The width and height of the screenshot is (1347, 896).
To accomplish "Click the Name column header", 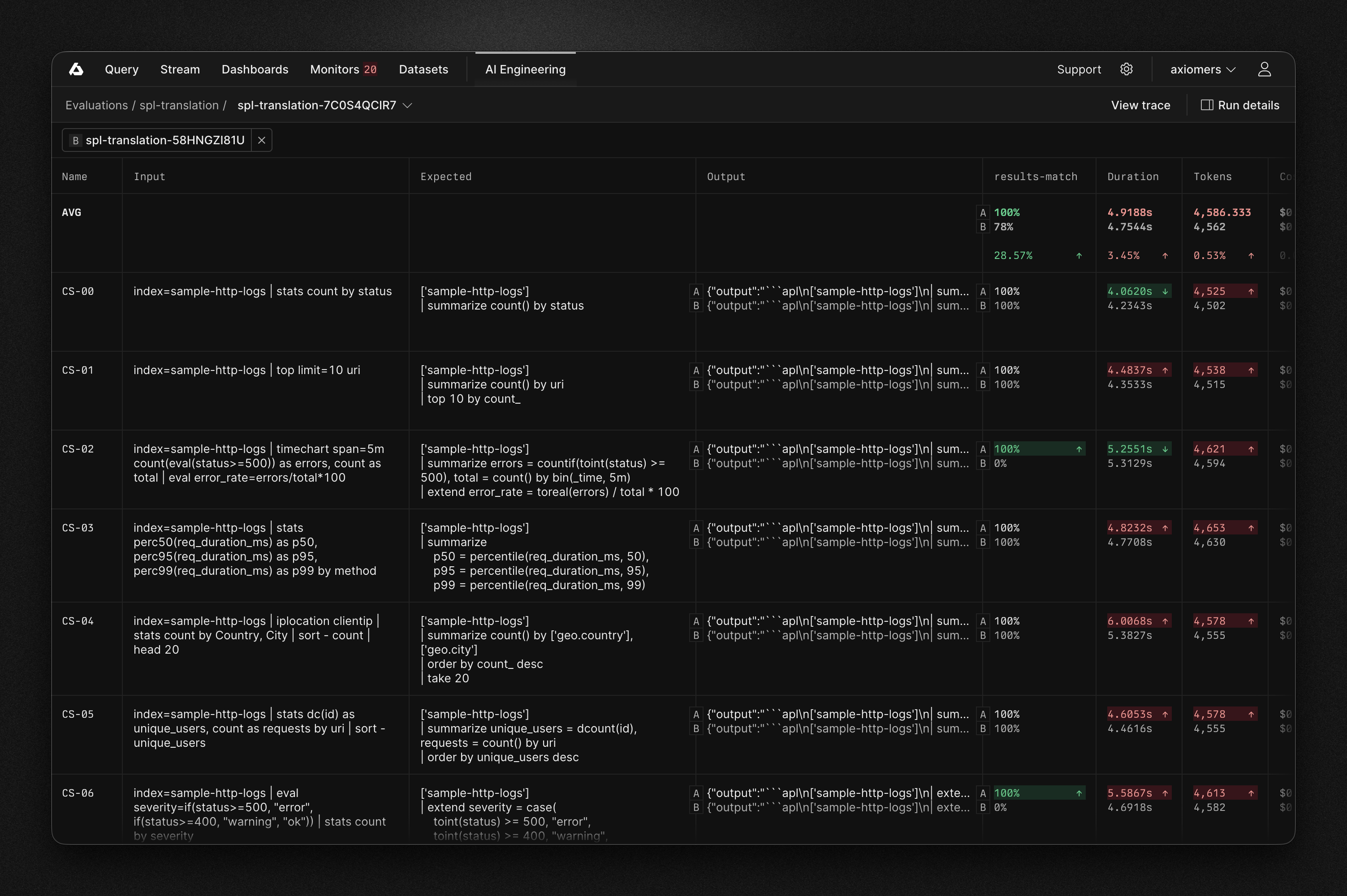I will click(74, 177).
